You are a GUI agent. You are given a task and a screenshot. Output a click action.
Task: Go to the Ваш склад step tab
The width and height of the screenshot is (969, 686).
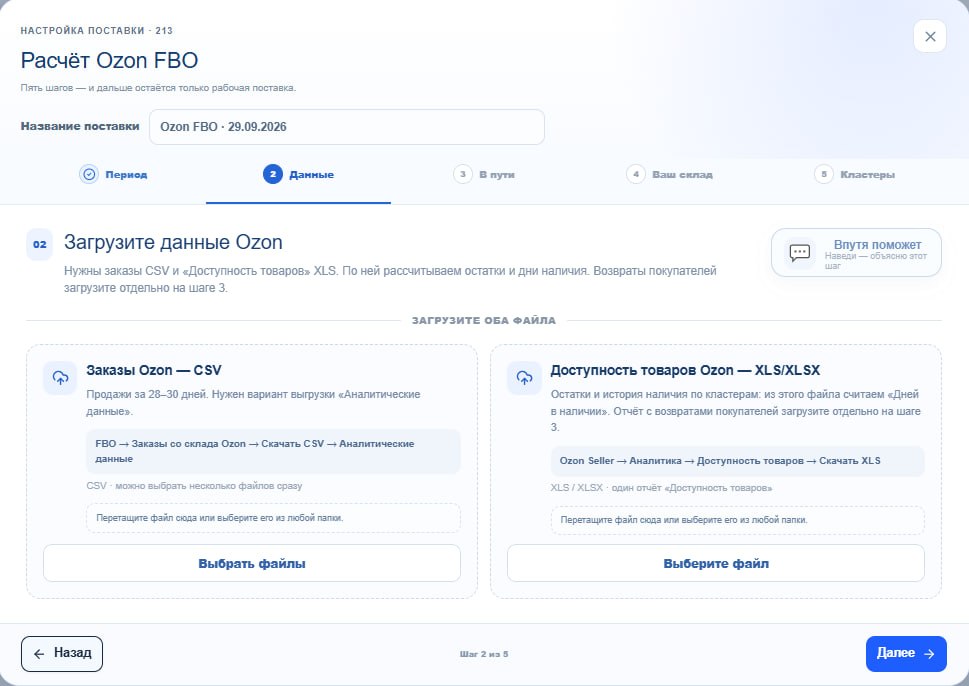[x=669, y=175]
